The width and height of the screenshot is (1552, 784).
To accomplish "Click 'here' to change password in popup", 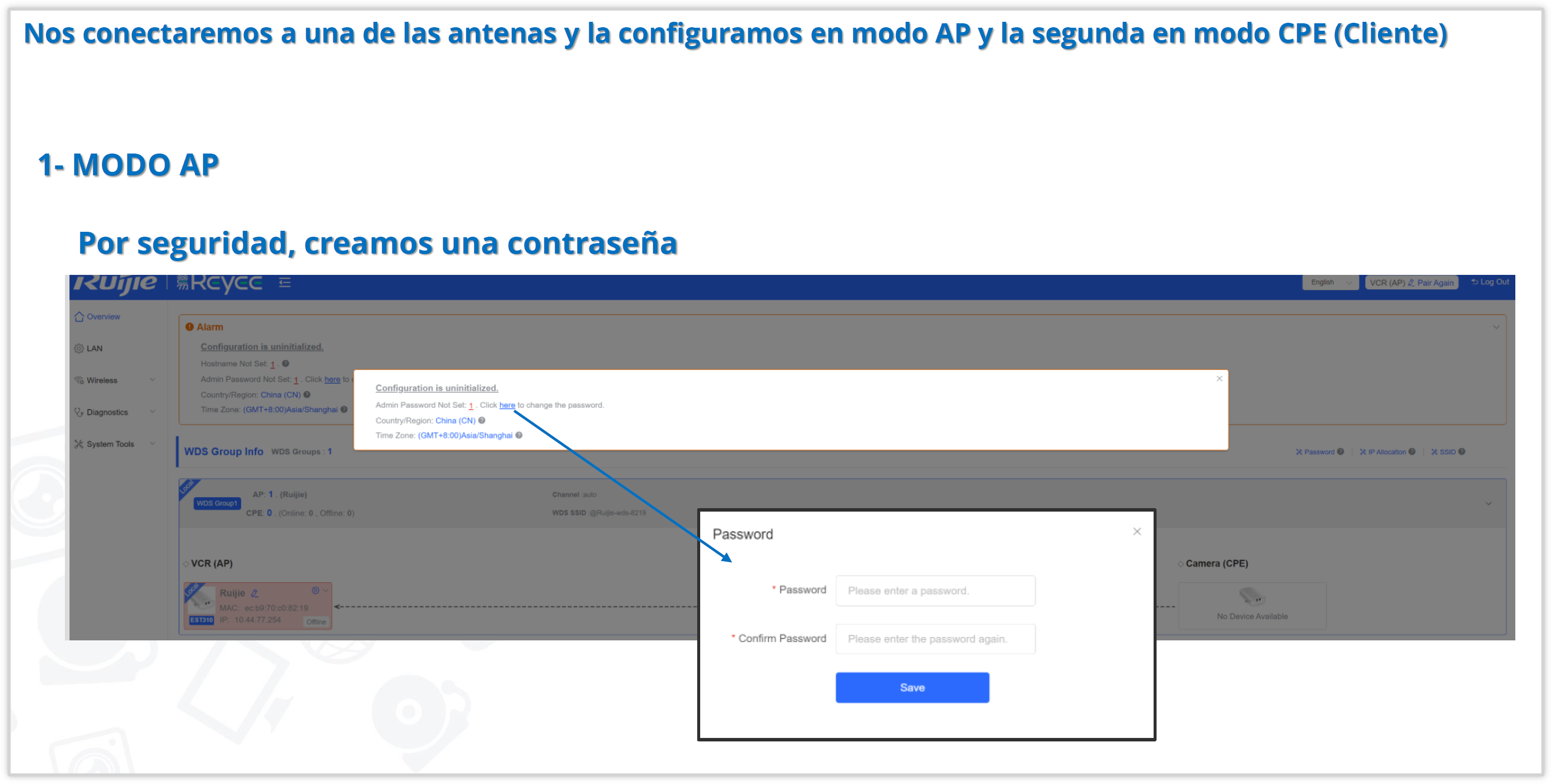I will tap(507, 405).
